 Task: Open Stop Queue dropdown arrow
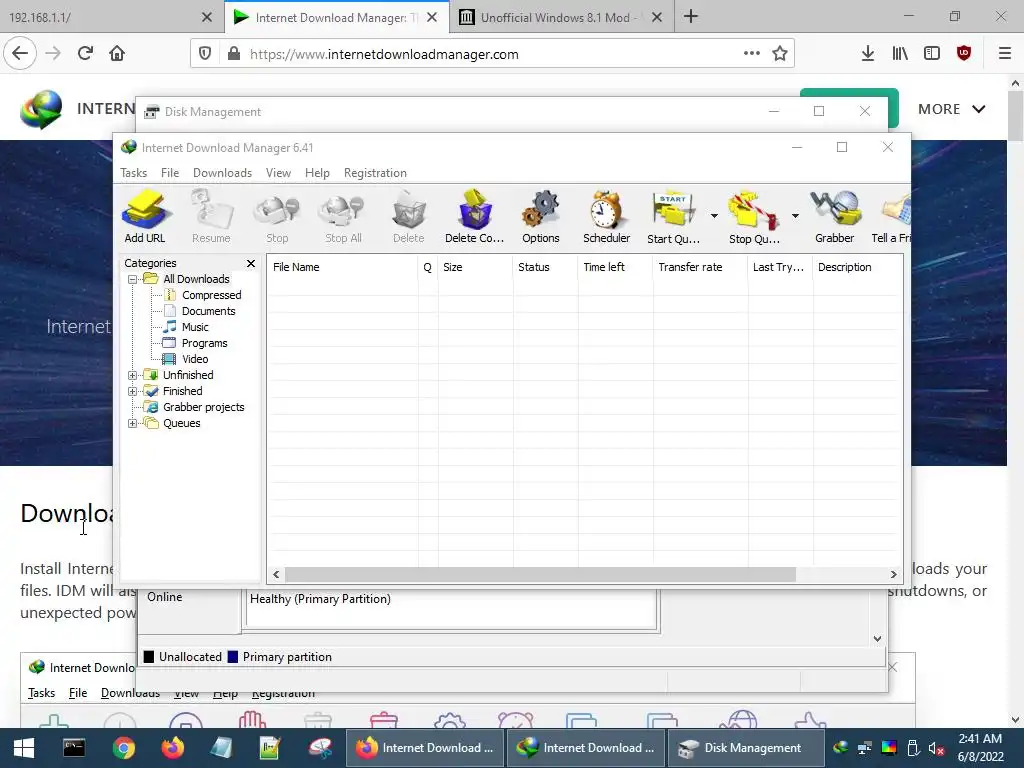(x=795, y=216)
